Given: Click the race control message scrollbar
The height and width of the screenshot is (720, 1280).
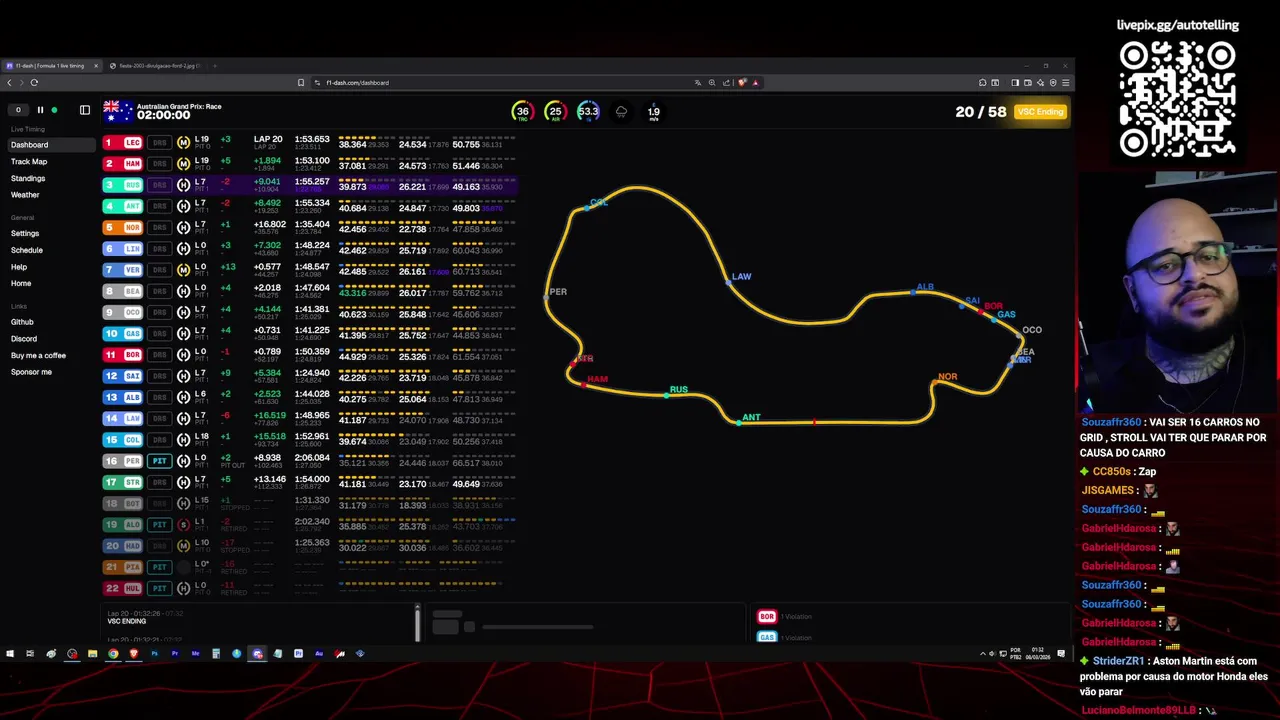Looking at the screenshot, I should click(x=417, y=623).
